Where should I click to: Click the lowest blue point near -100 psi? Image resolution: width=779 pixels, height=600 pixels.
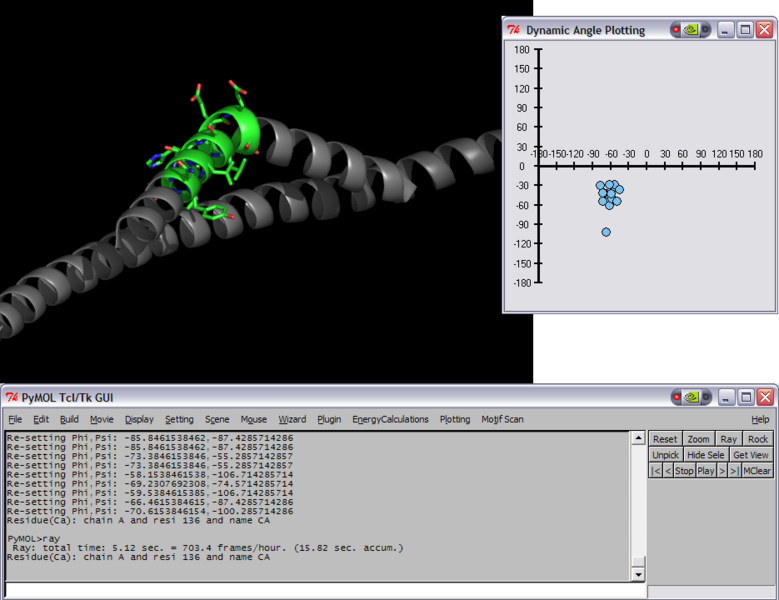[606, 232]
